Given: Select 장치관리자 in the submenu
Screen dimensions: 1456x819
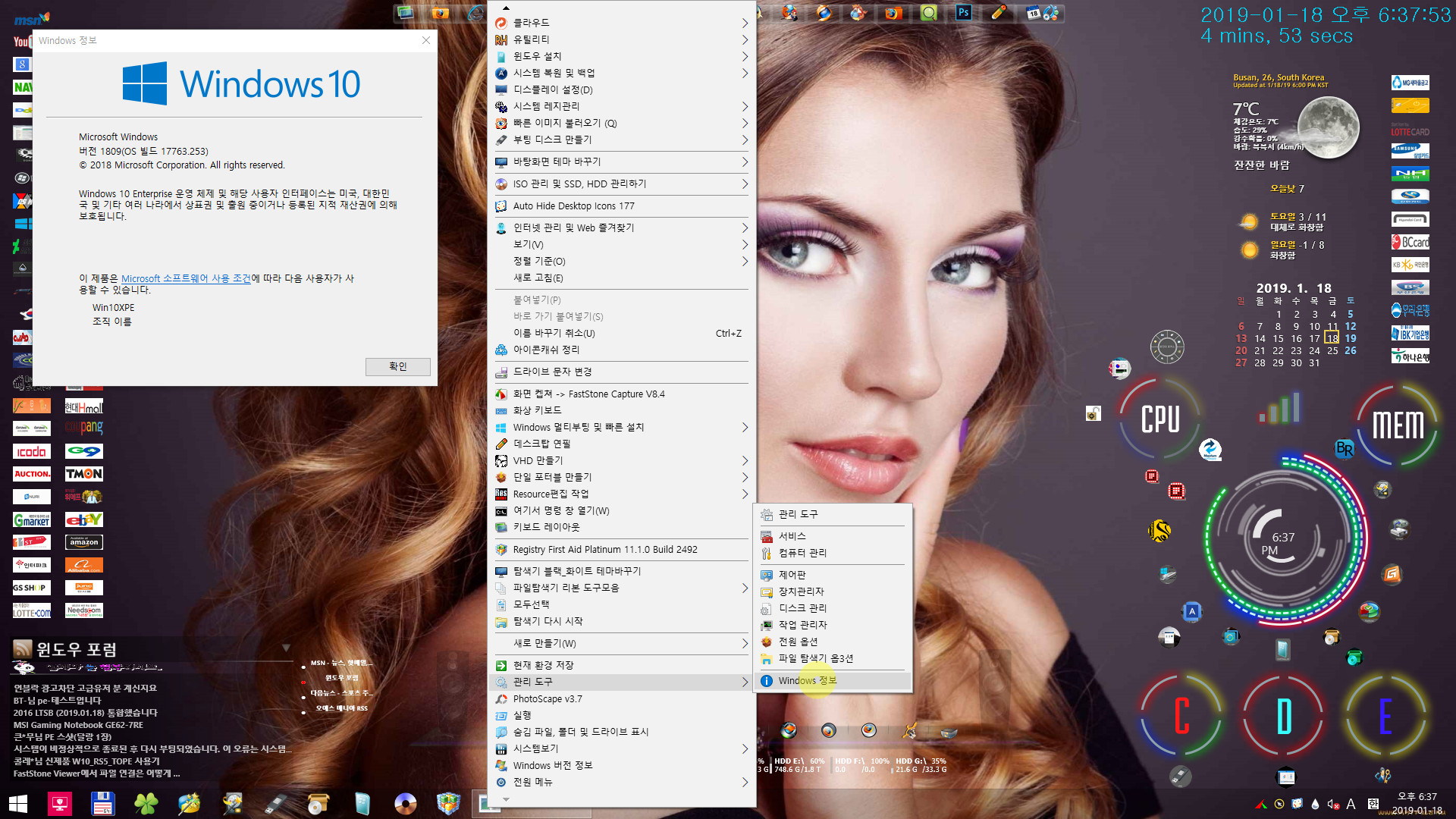Looking at the screenshot, I should [833, 591].
